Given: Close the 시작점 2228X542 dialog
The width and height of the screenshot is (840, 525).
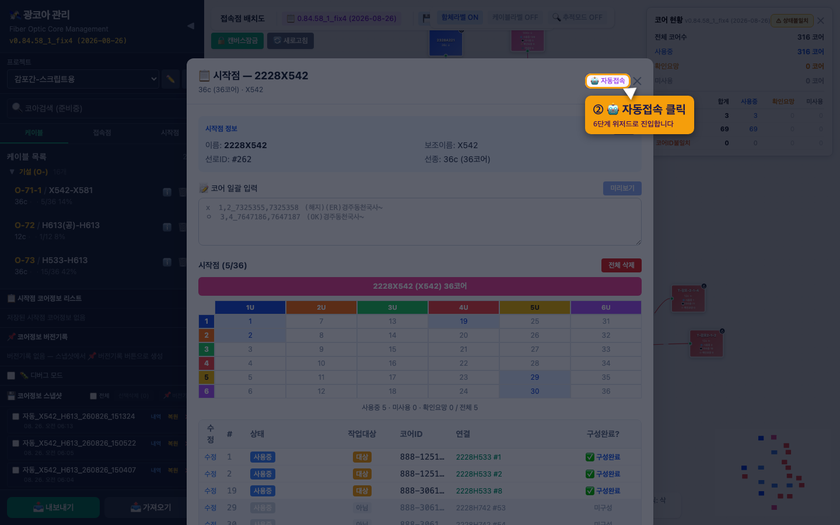Looking at the screenshot, I should (x=637, y=81).
